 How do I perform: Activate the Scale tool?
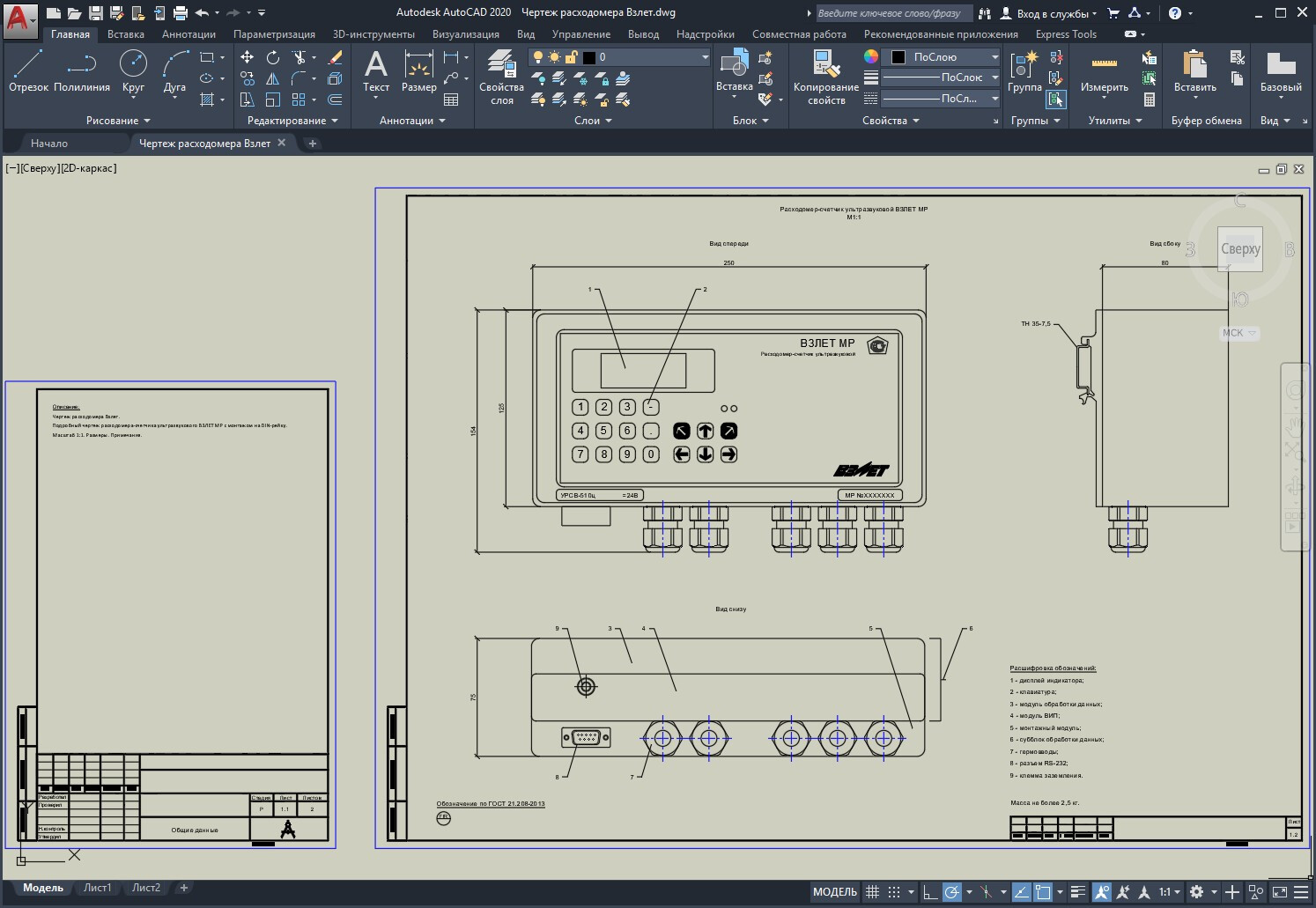(x=273, y=100)
